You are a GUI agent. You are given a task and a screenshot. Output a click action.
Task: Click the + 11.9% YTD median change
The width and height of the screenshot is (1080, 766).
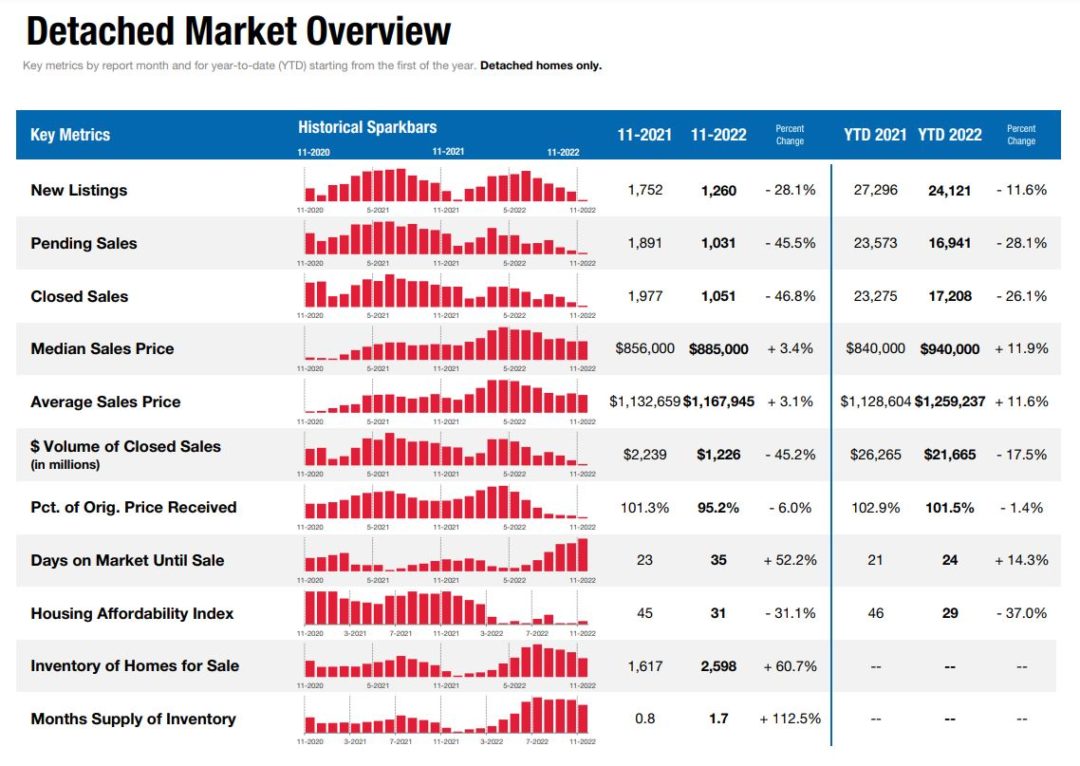[1021, 349]
